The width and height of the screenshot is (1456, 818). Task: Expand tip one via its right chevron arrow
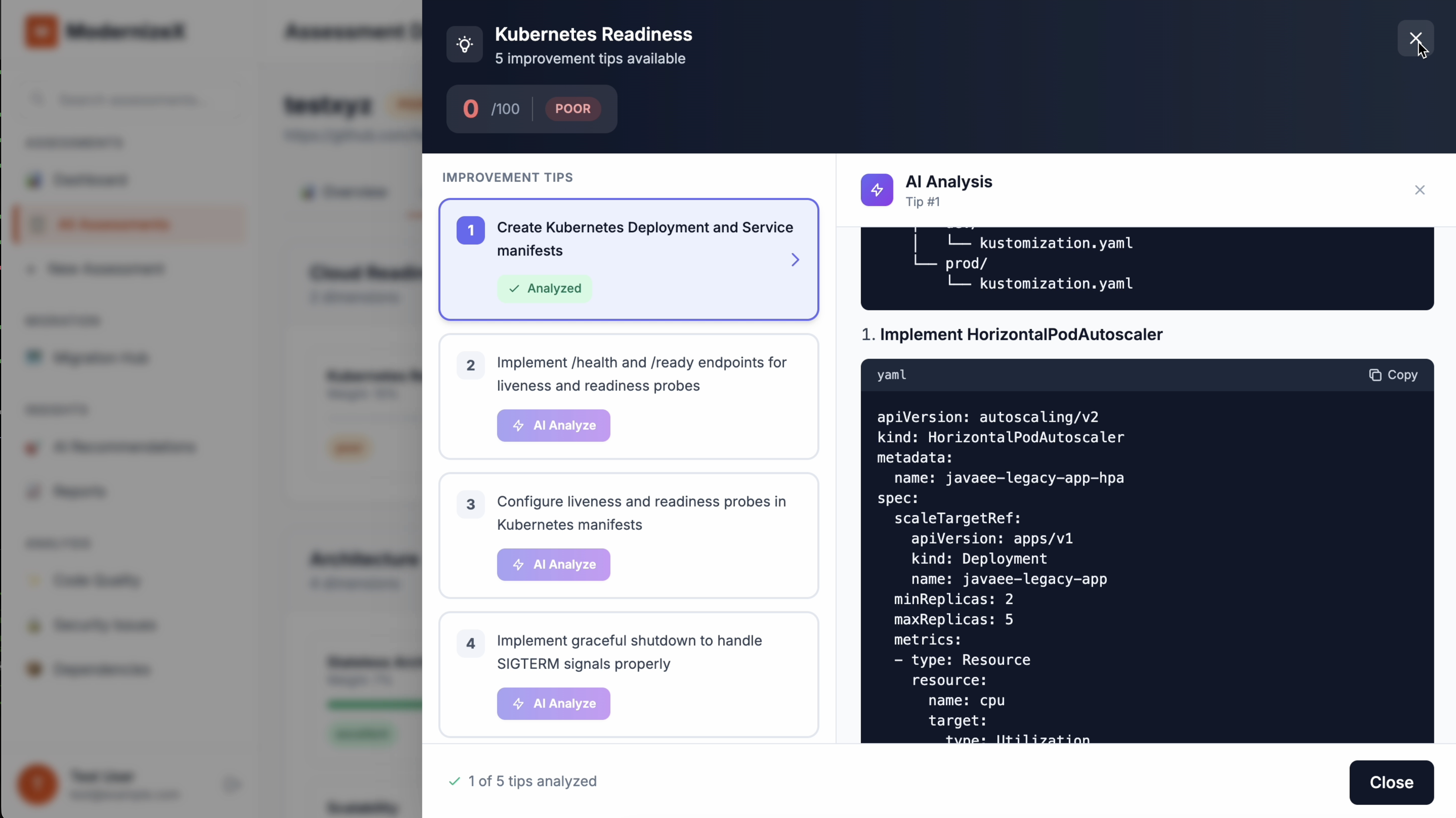pos(795,260)
